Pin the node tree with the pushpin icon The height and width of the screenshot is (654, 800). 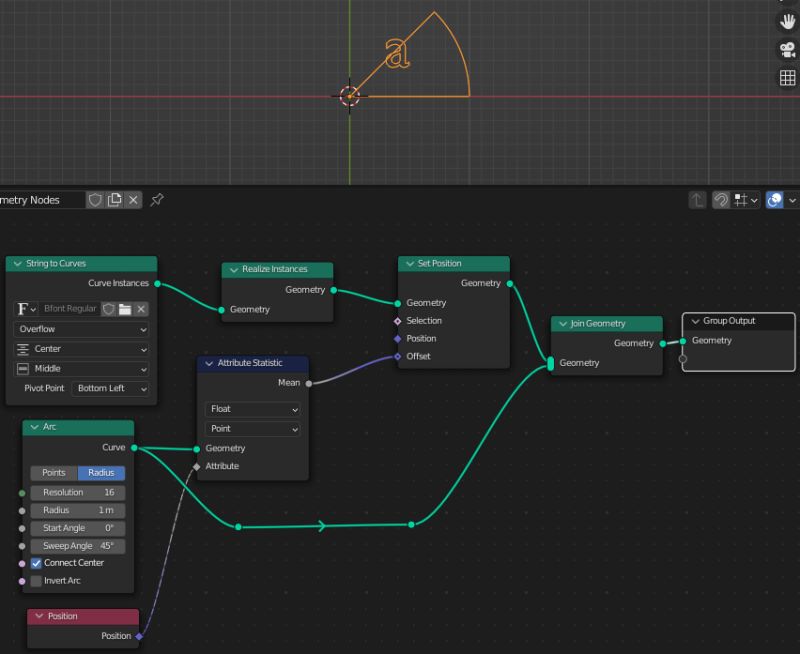click(156, 200)
